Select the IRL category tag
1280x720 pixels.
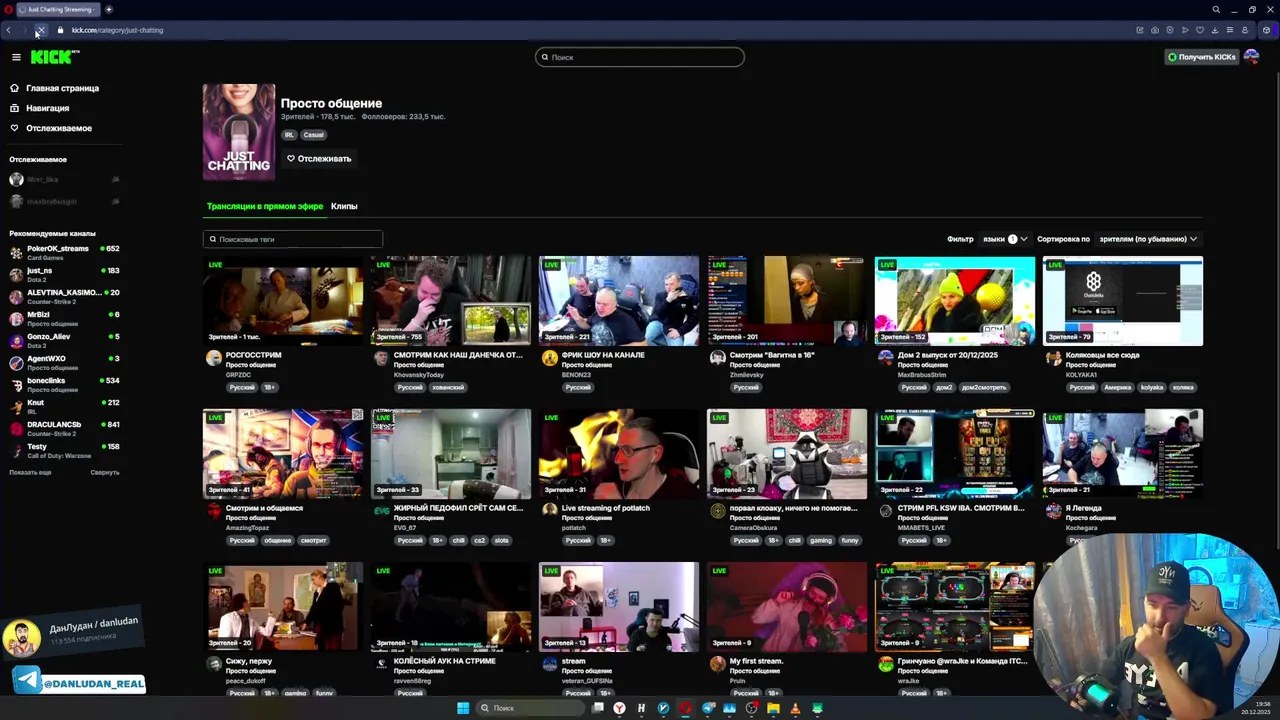289,135
